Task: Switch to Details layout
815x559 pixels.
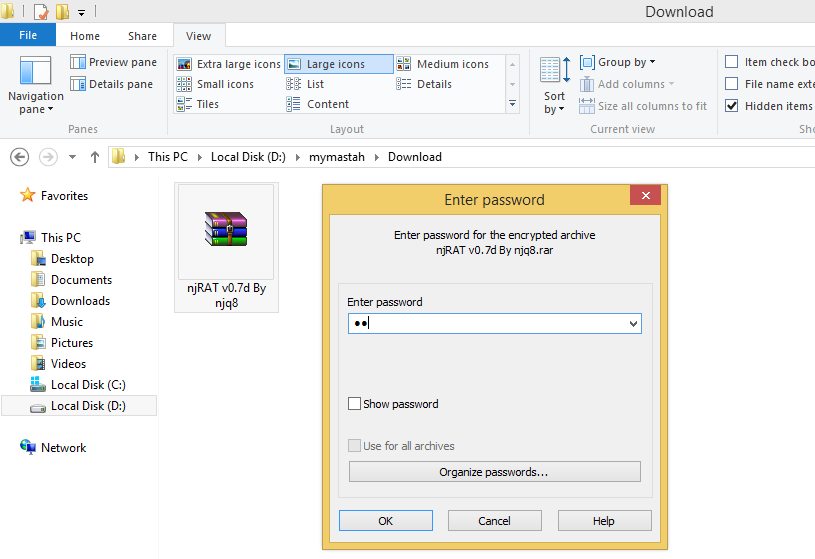Action: 424,84
